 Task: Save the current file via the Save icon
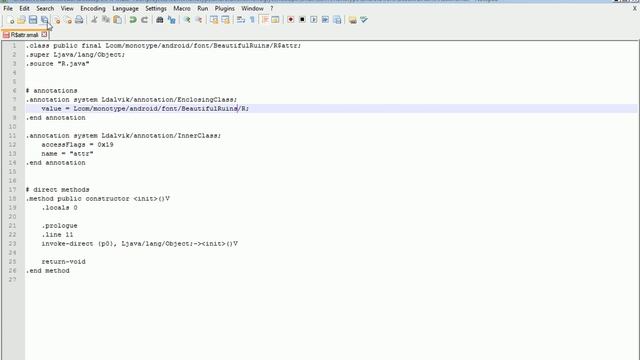33,20
